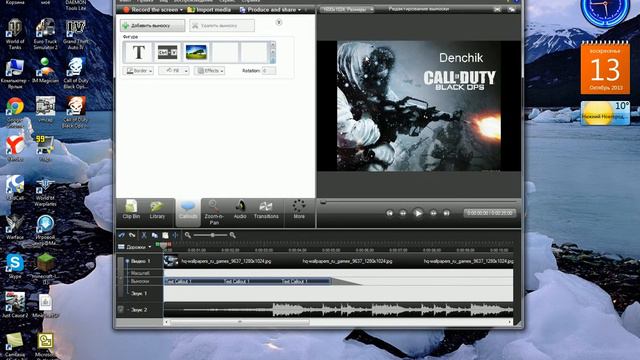Click Import media button
This screenshot has width=640, height=360.
209,9
